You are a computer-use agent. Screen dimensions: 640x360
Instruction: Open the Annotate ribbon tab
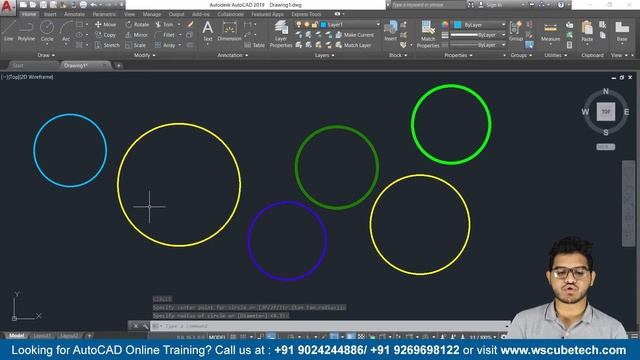tap(74, 14)
